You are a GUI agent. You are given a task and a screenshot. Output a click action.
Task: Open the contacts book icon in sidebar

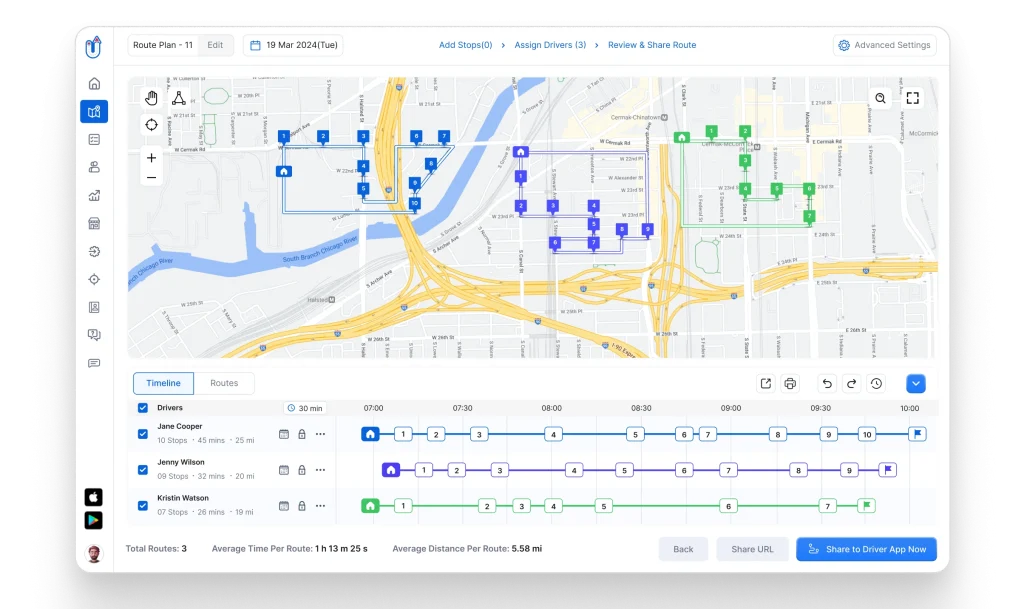94,307
